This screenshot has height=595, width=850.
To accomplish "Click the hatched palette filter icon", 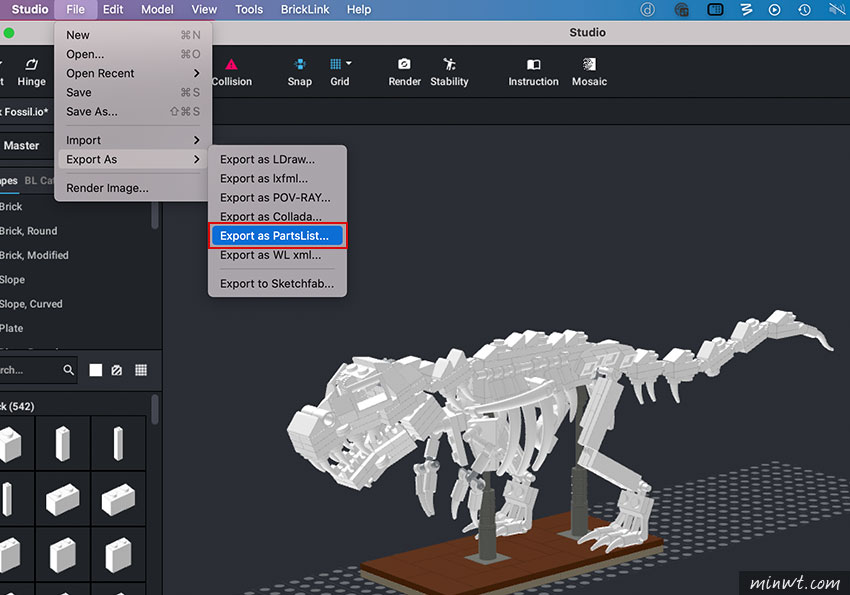I will pos(117,370).
